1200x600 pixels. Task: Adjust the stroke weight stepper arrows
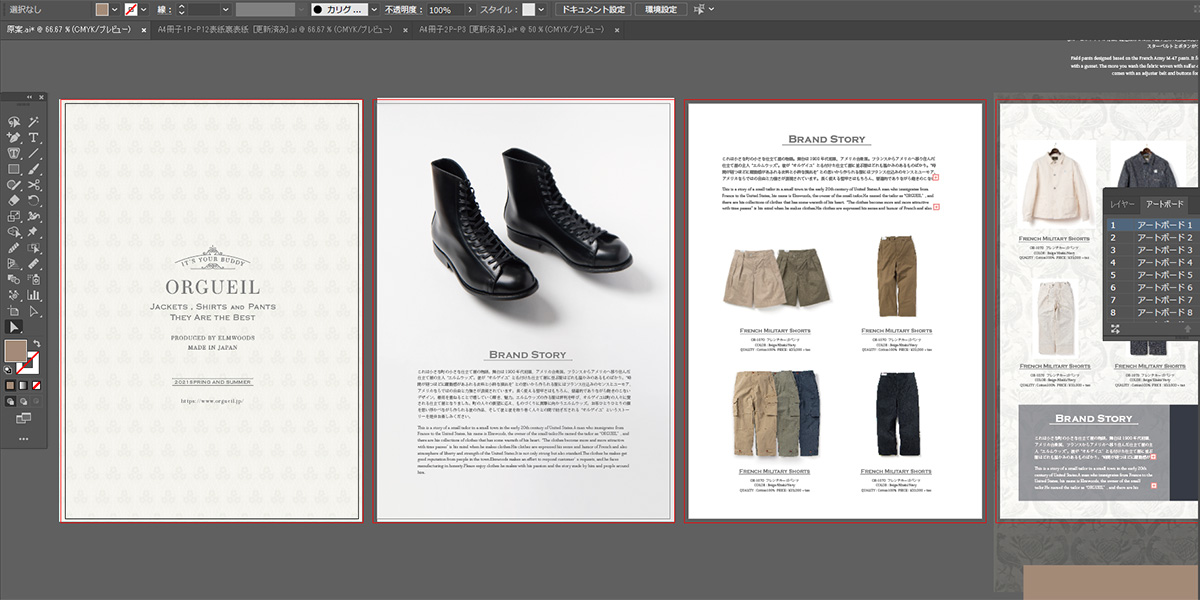pos(183,9)
